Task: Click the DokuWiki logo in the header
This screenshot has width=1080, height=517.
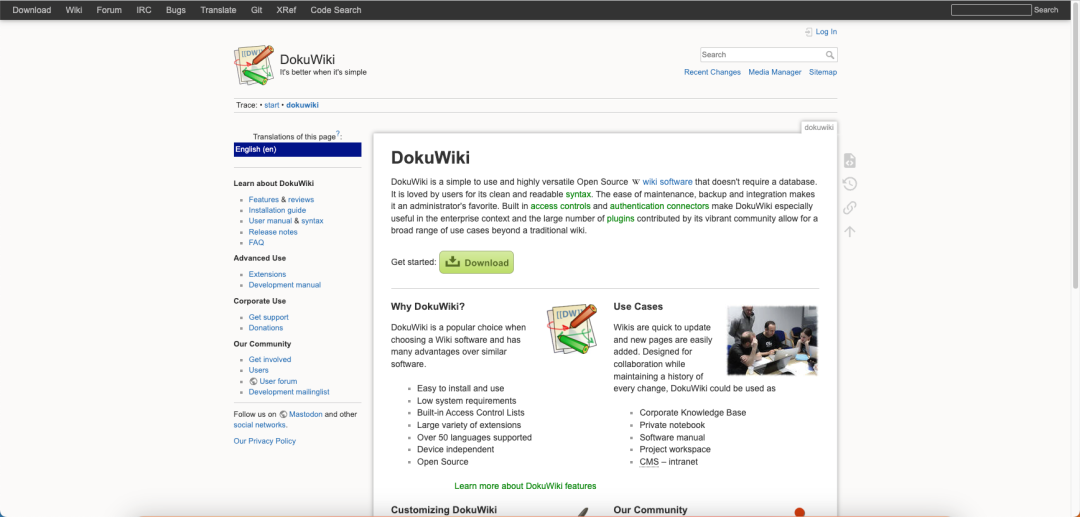Action: point(254,65)
